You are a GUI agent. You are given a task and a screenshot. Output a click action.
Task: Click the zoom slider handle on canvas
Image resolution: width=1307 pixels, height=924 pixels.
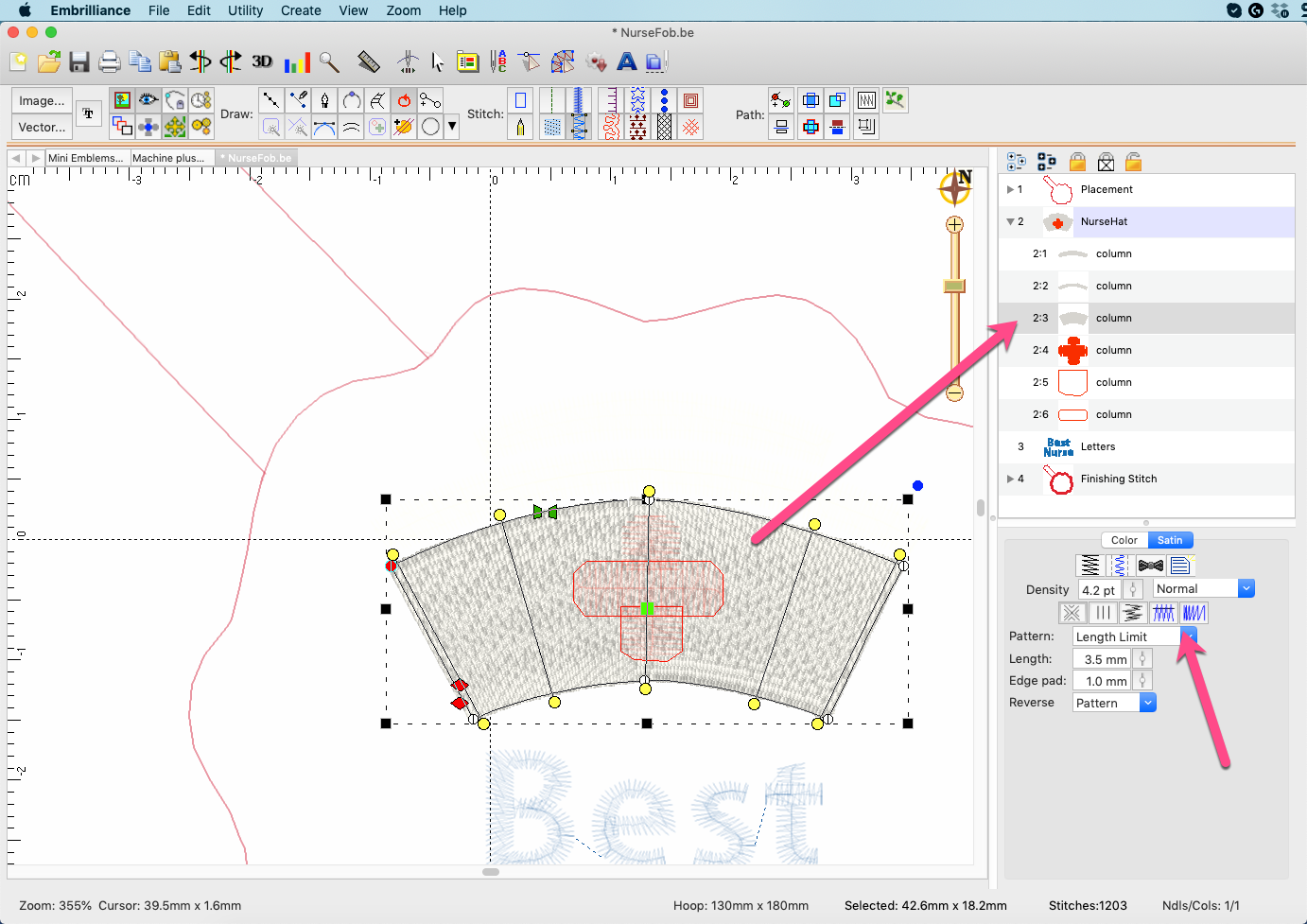click(x=954, y=286)
